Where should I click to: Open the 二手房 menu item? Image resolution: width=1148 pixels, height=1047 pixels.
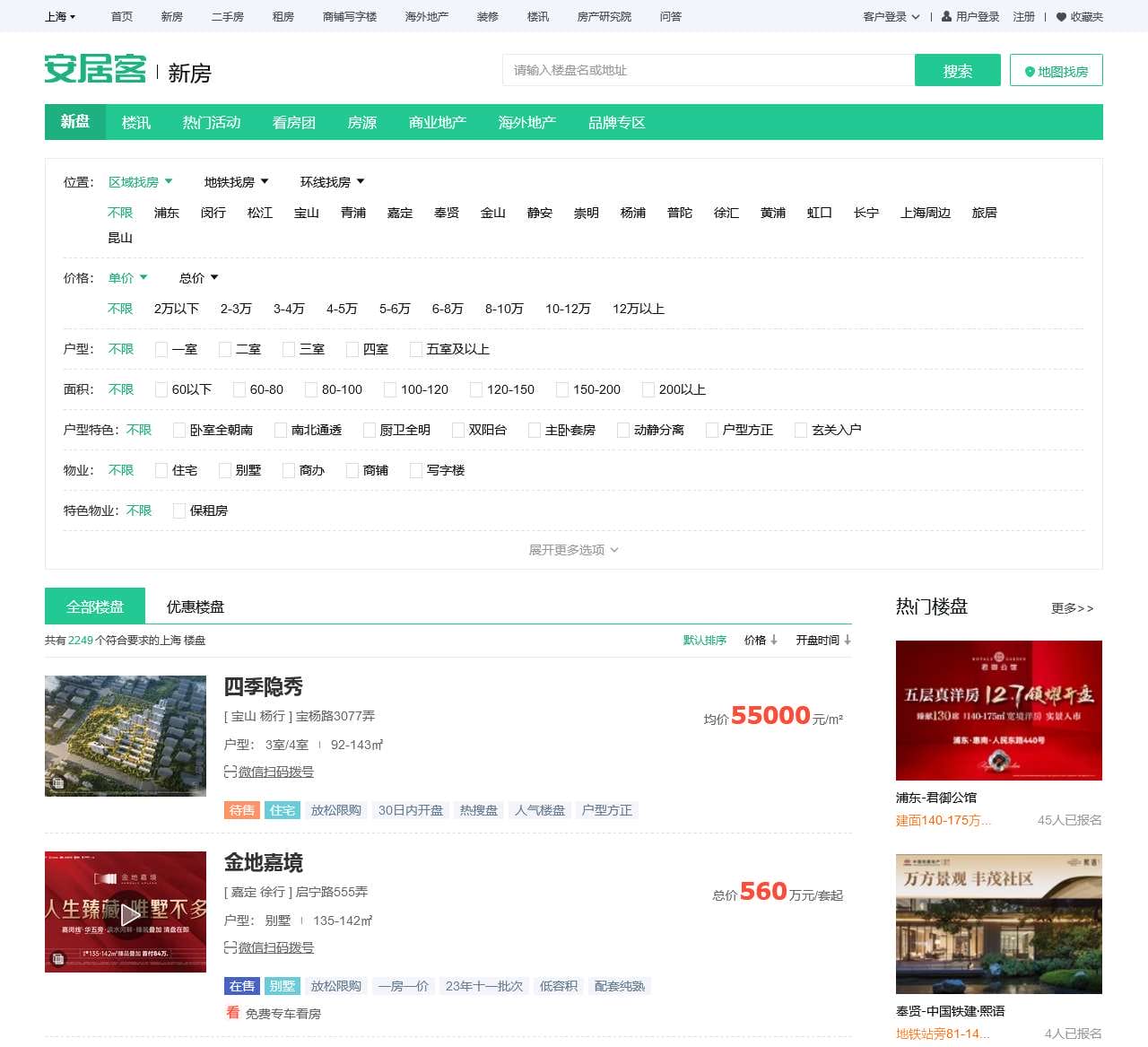(x=229, y=16)
